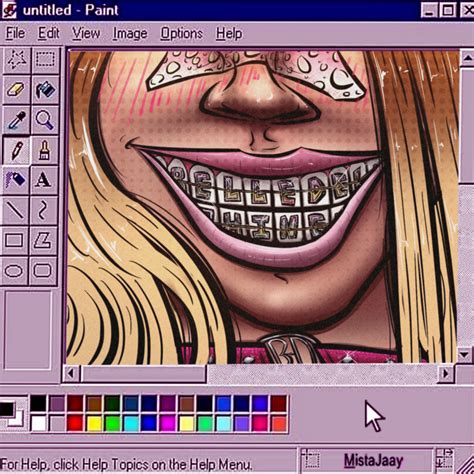The height and width of the screenshot is (474, 474).
Task: Click the horizontal scrollbar right arrow
Action: (x=445, y=373)
